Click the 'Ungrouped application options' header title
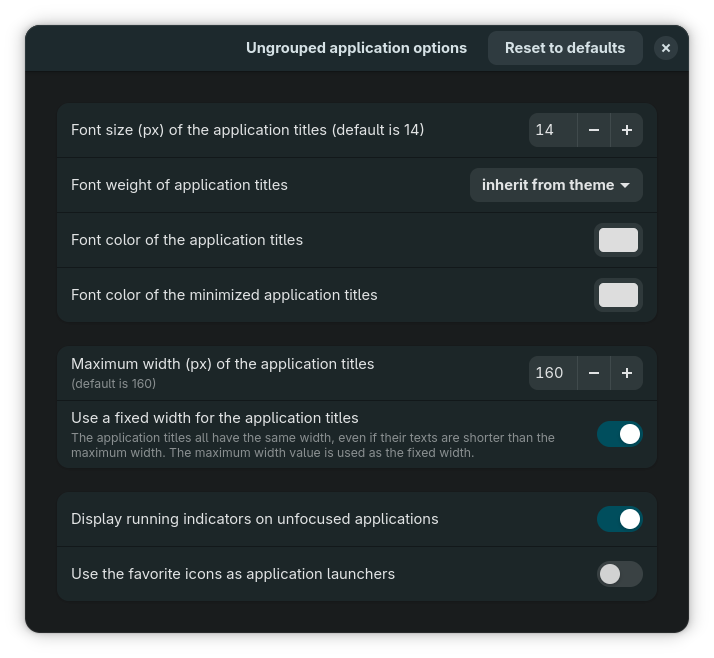 click(356, 48)
